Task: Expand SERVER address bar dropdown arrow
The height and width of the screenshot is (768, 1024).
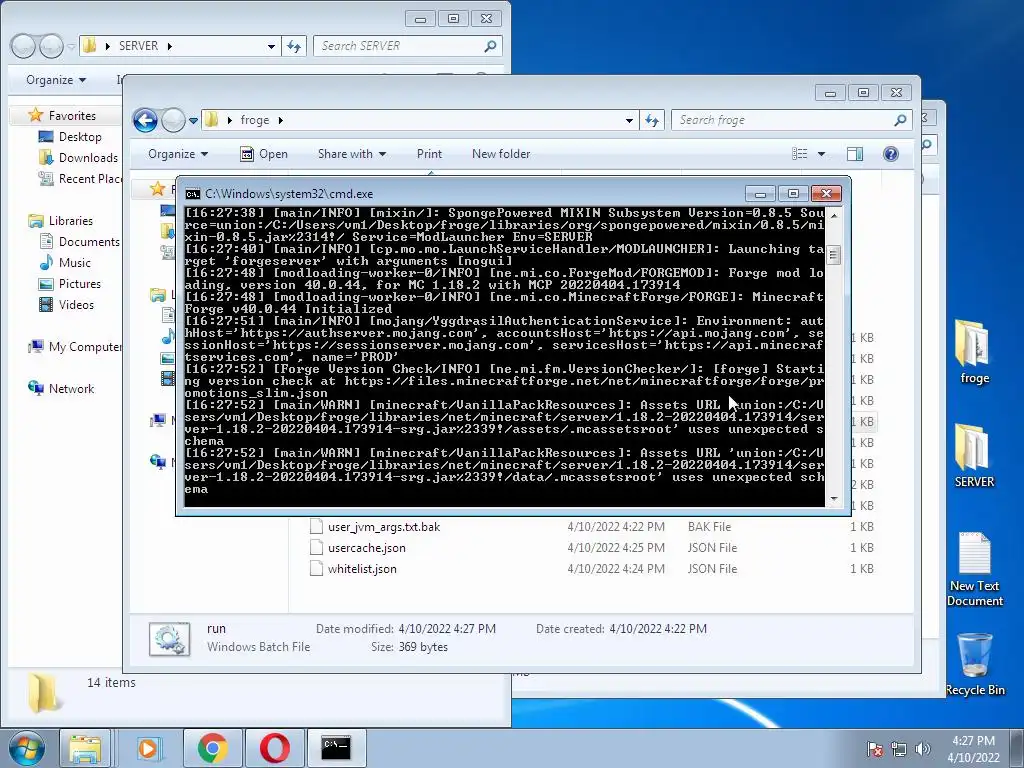Action: pyautogui.click(x=271, y=46)
